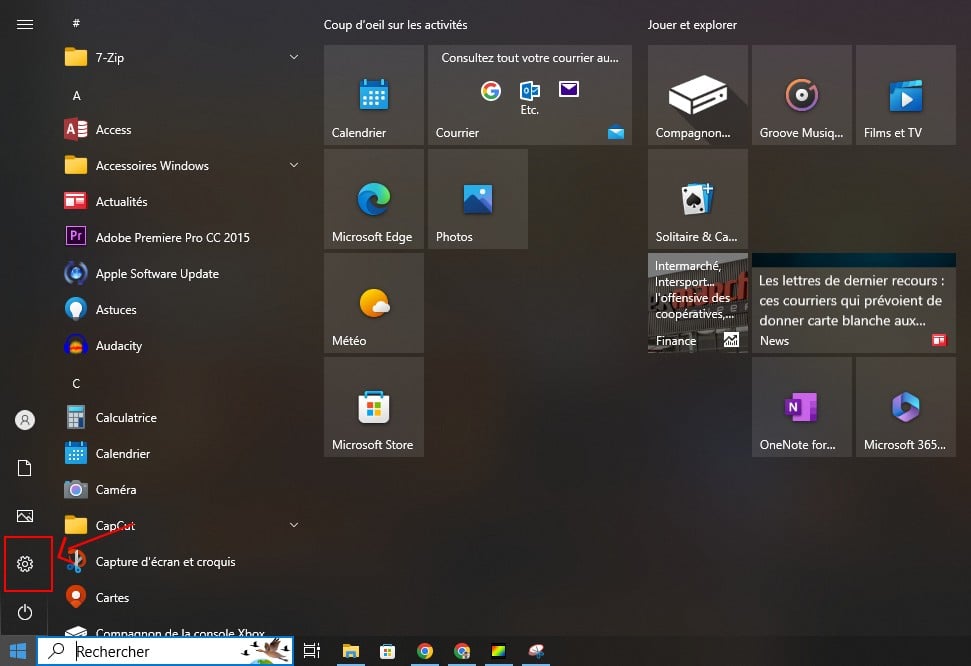This screenshot has height=666, width=971.
Task: Open Apple Software Update
Action: pos(183,273)
